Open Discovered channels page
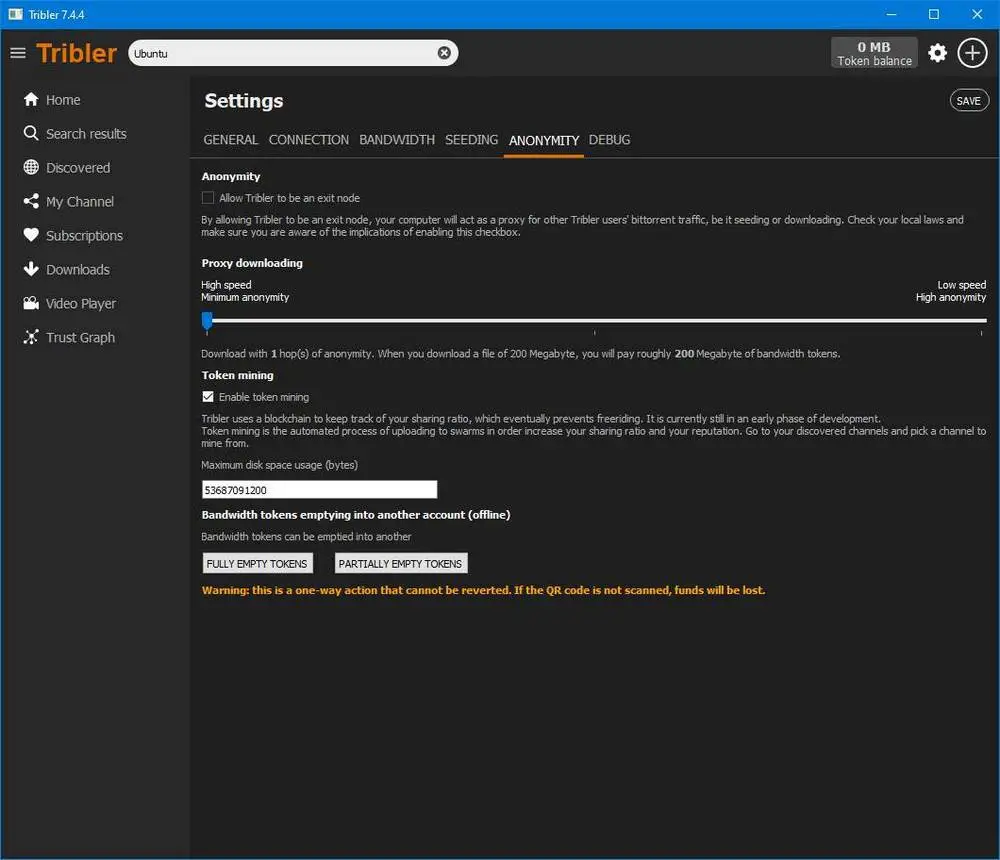The image size is (1000, 860). (x=78, y=168)
